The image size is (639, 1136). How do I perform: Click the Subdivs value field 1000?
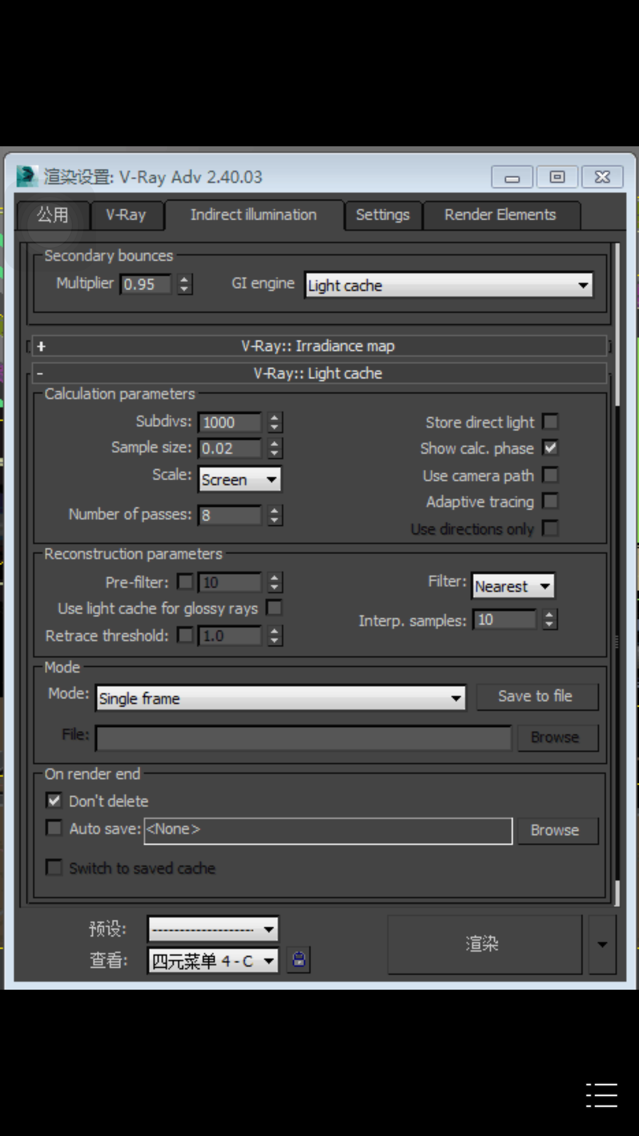pos(230,422)
